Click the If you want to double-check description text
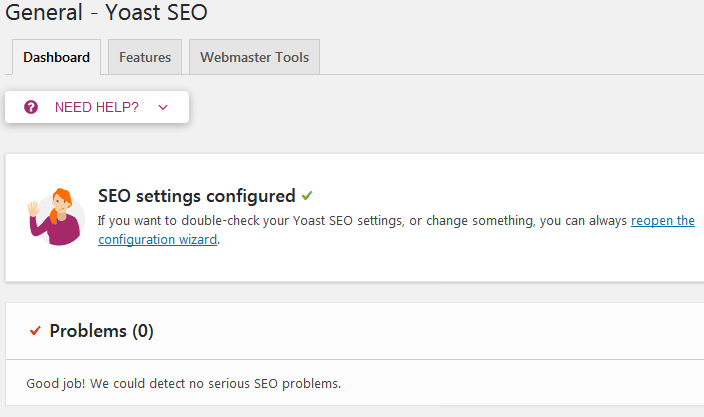This screenshot has width=704, height=417. [x=362, y=221]
